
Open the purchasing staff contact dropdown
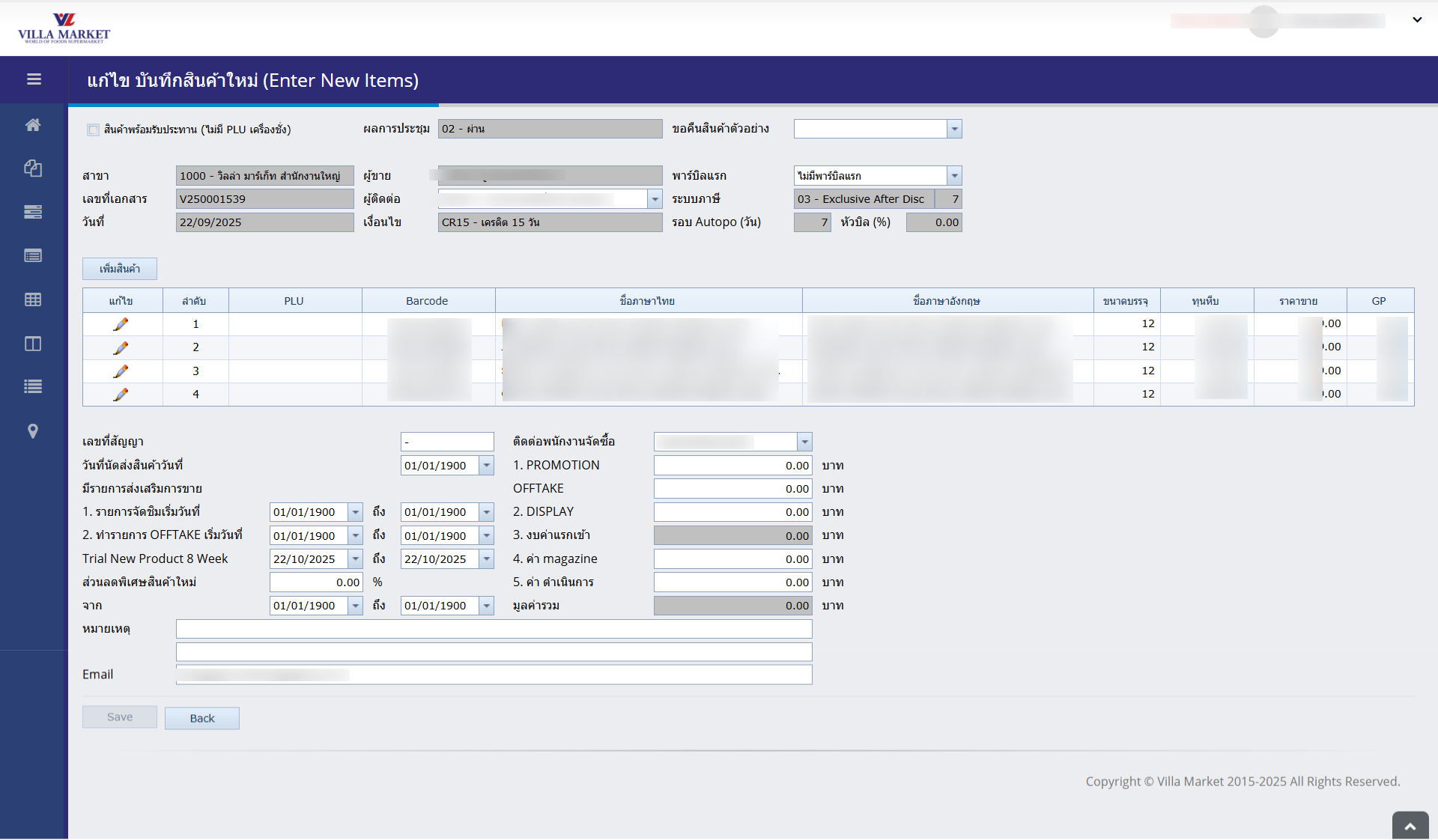click(x=804, y=442)
